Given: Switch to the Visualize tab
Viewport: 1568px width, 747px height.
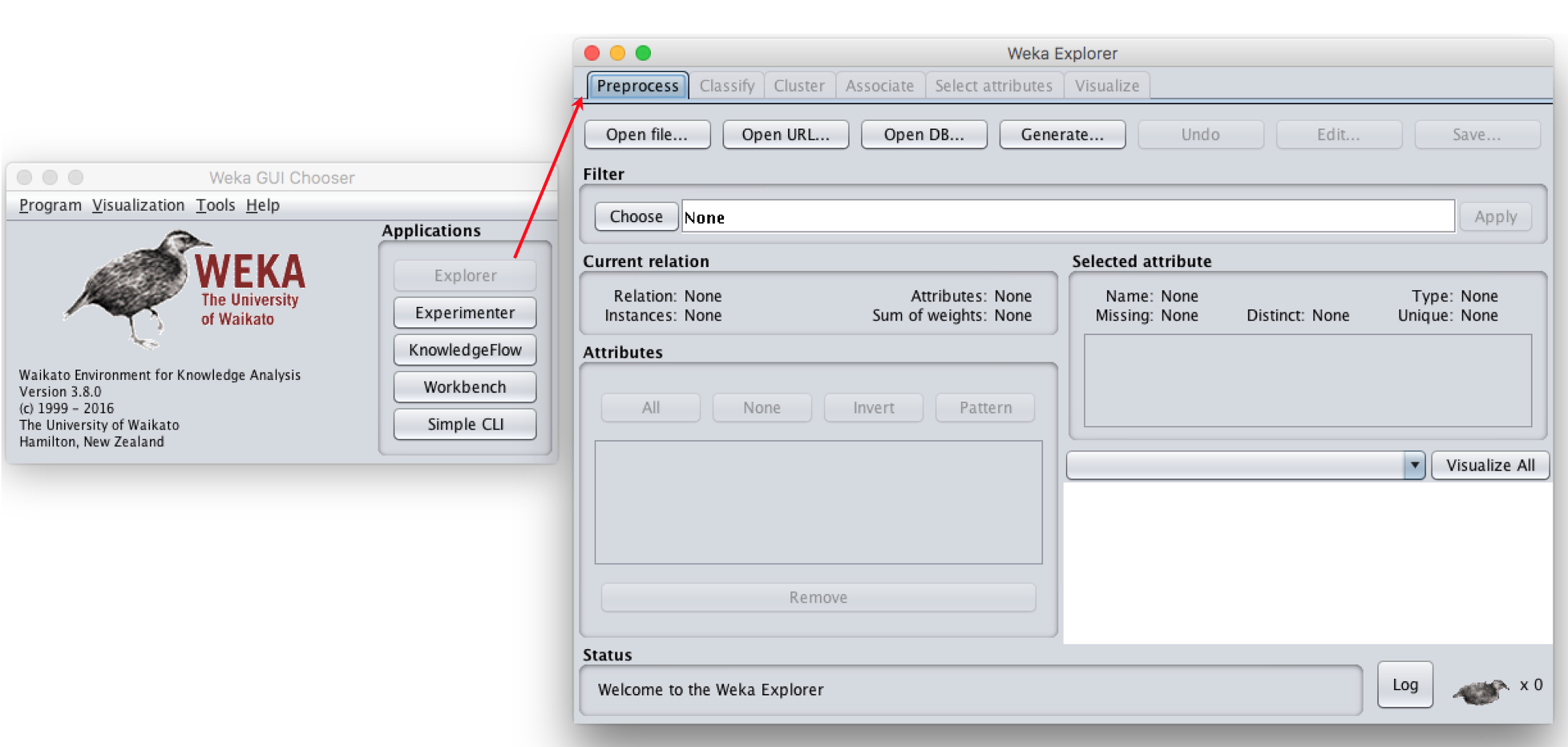Looking at the screenshot, I should (x=1107, y=86).
